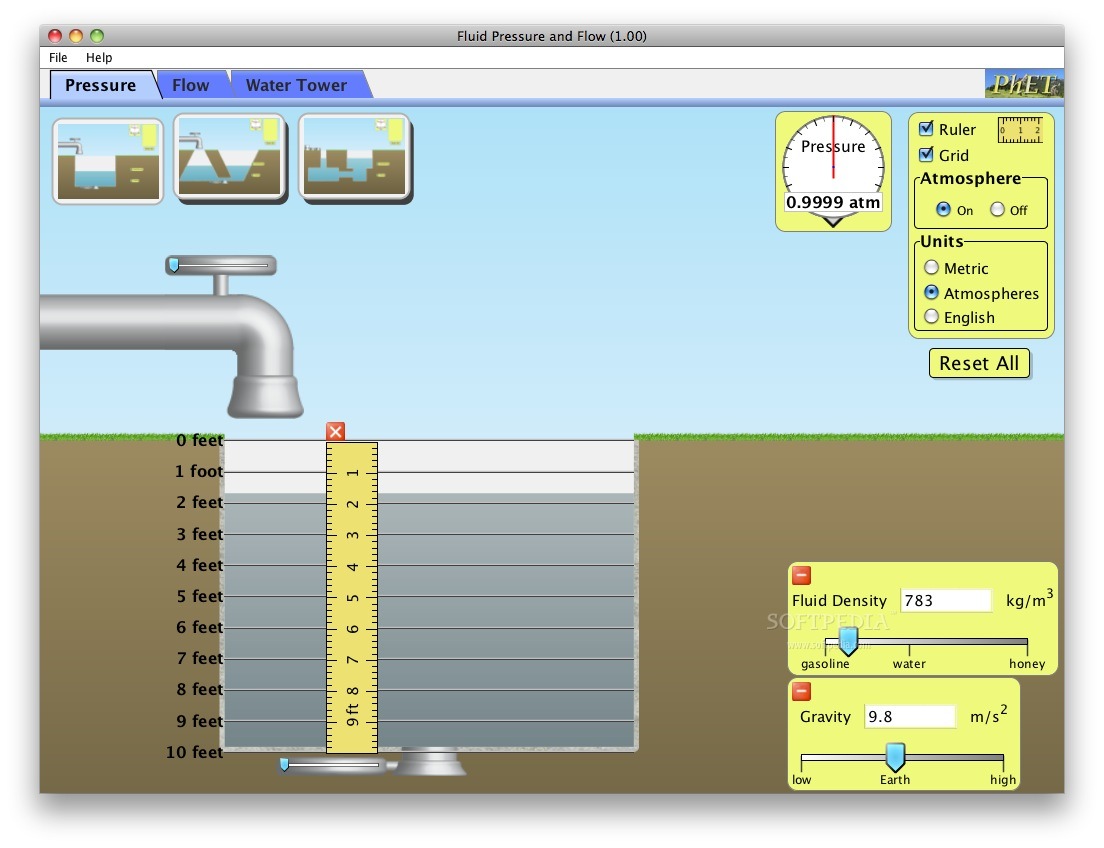Viewport: 1104px width, 848px height.
Task: Turn Atmosphere Off radio button
Action: point(997,210)
